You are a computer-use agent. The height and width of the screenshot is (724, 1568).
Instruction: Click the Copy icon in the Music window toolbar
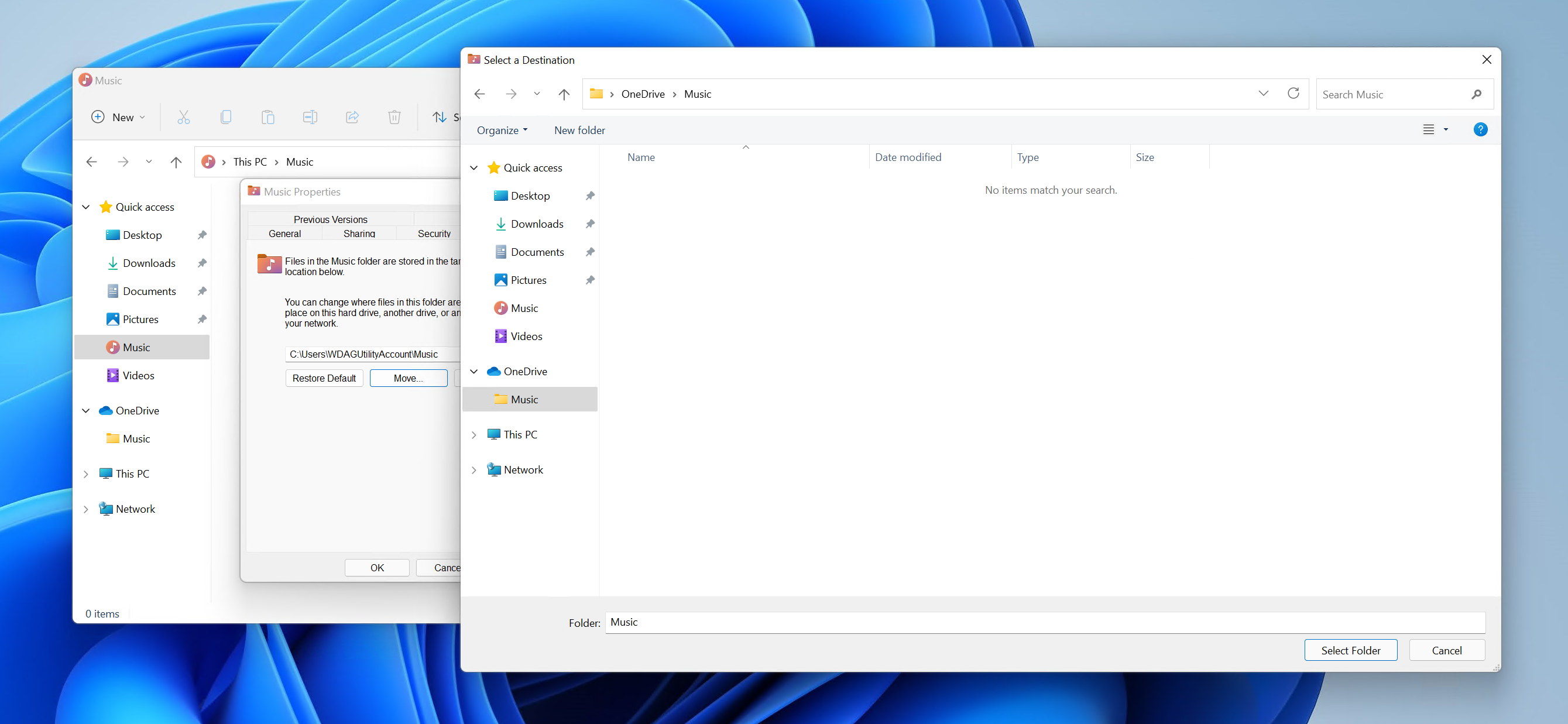tap(226, 117)
